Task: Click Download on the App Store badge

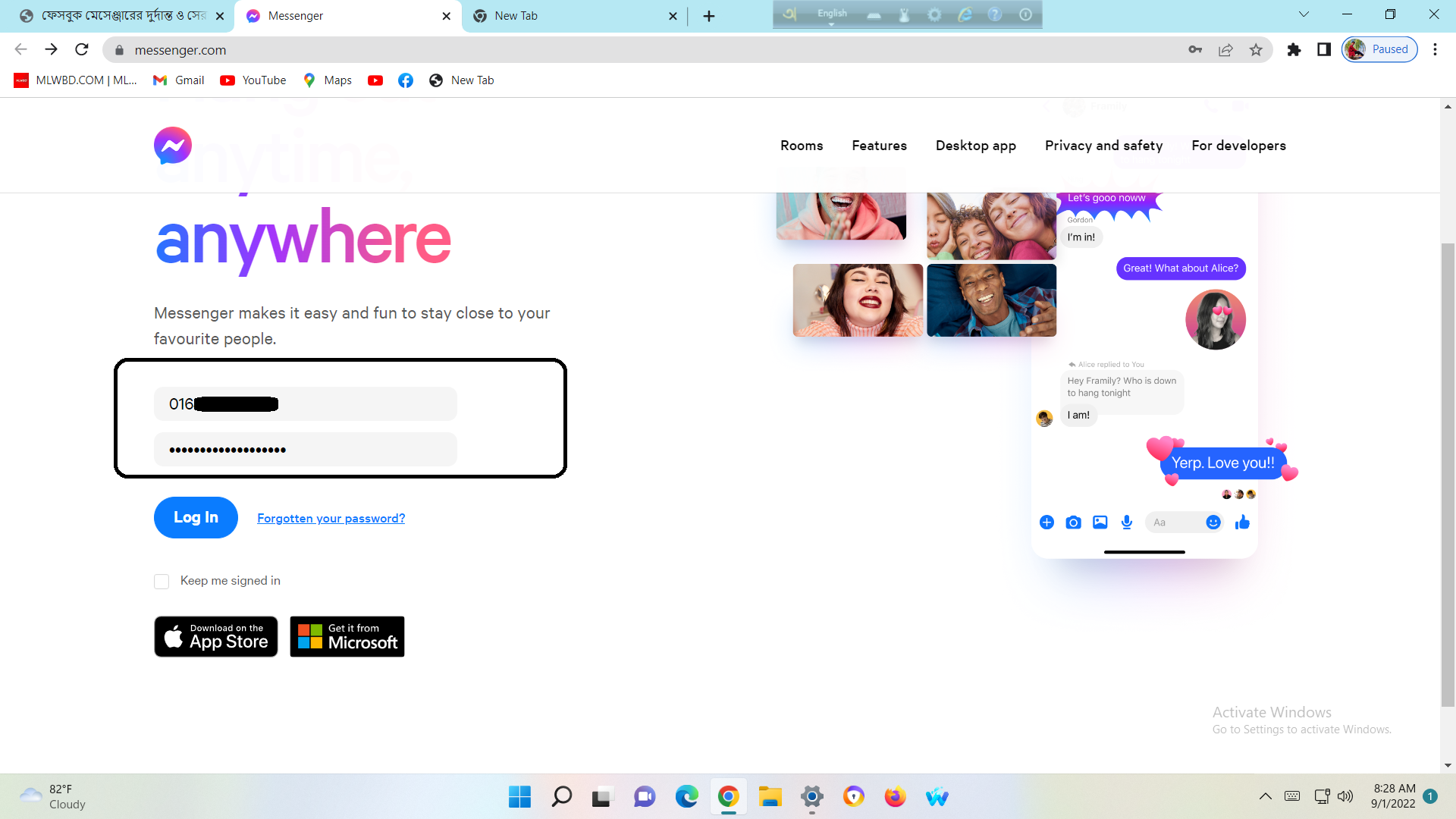Action: pyautogui.click(x=216, y=636)
